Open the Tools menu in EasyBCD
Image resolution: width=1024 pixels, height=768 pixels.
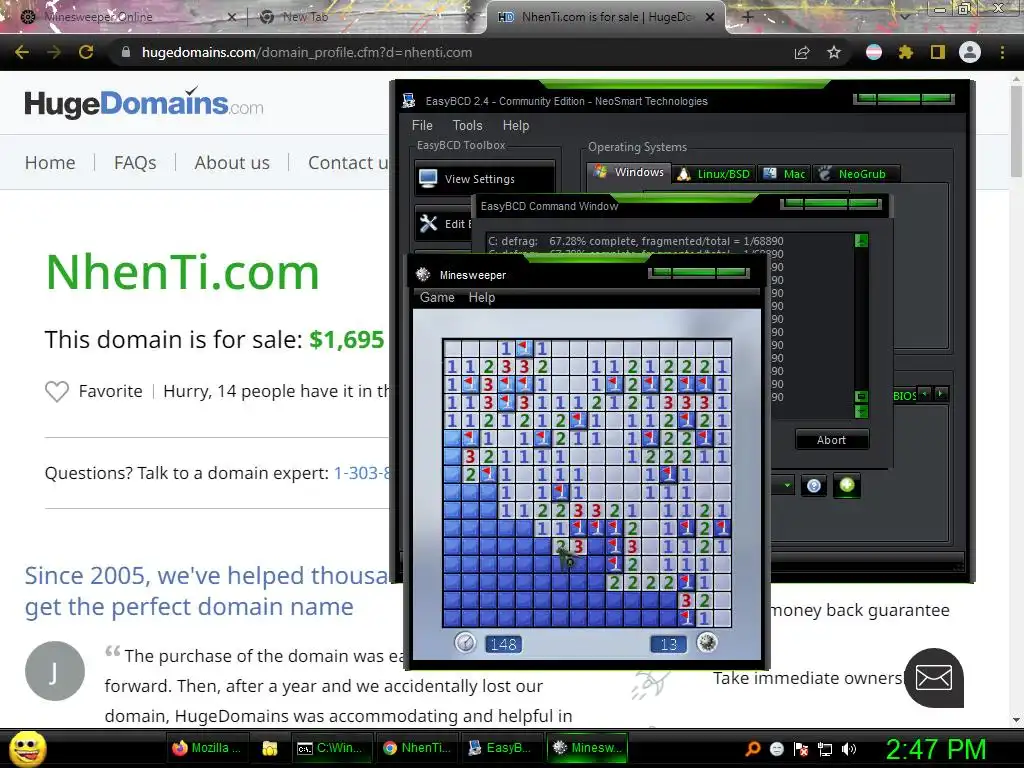pos(468,125)
